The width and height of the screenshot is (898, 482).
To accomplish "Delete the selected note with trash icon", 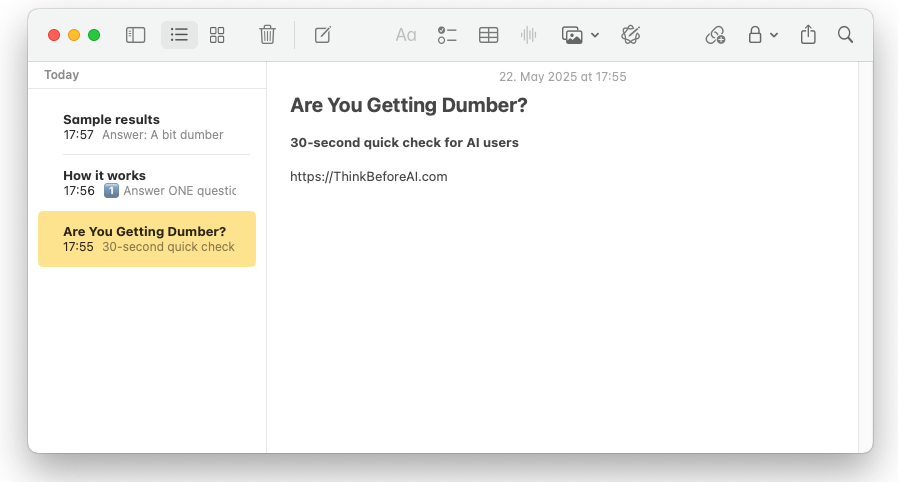I will click(x=267, y=35).
